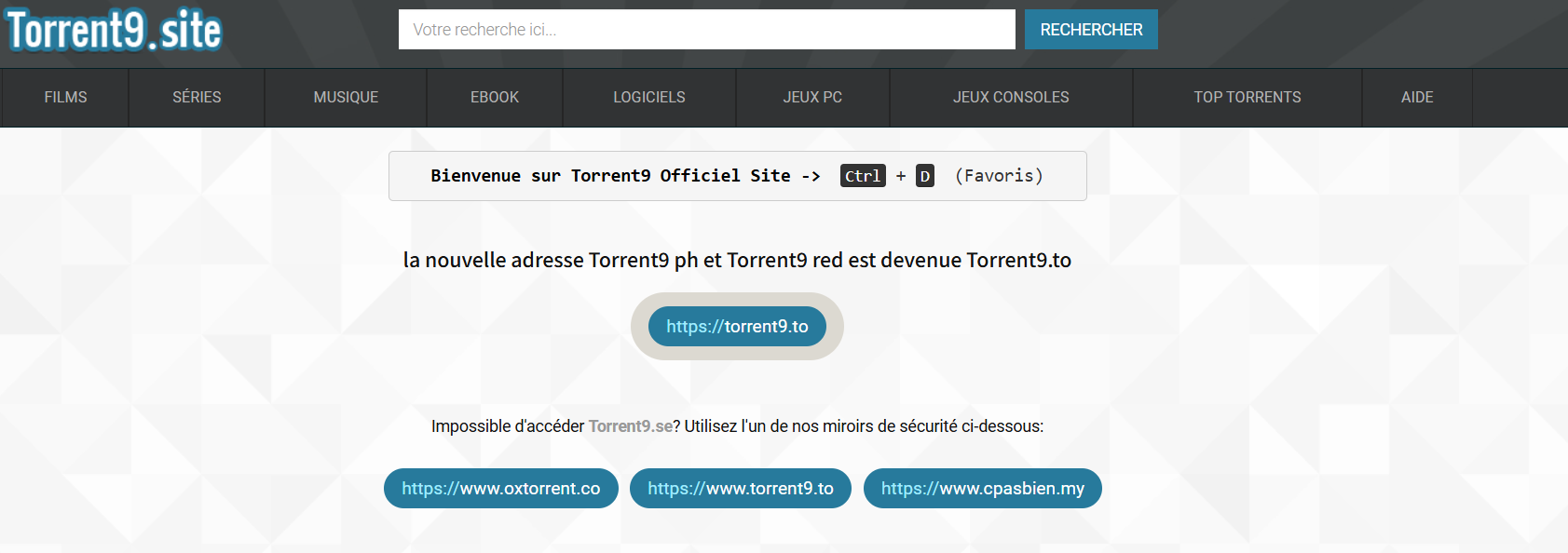Open JEUX CONSOLES section
Image resolution: width=1568 pixels, height=553 pixels.
click(x=1011, y=97)
